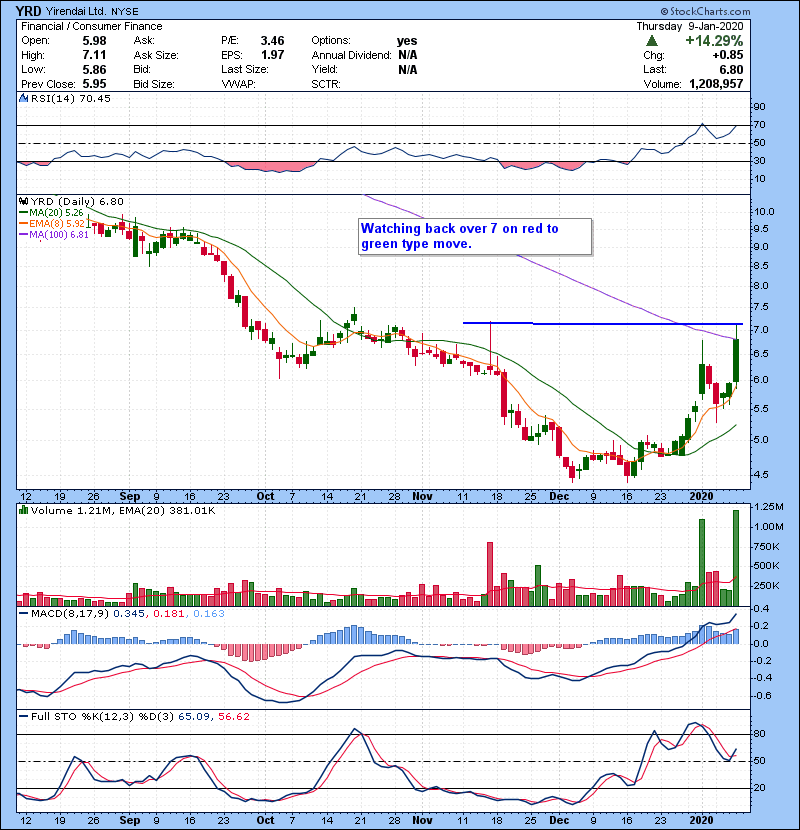Image resolution: width=800 pixels, height=830 pixels.
Task: Select the High price value 7.11
Action: click(x=94, y=55)
